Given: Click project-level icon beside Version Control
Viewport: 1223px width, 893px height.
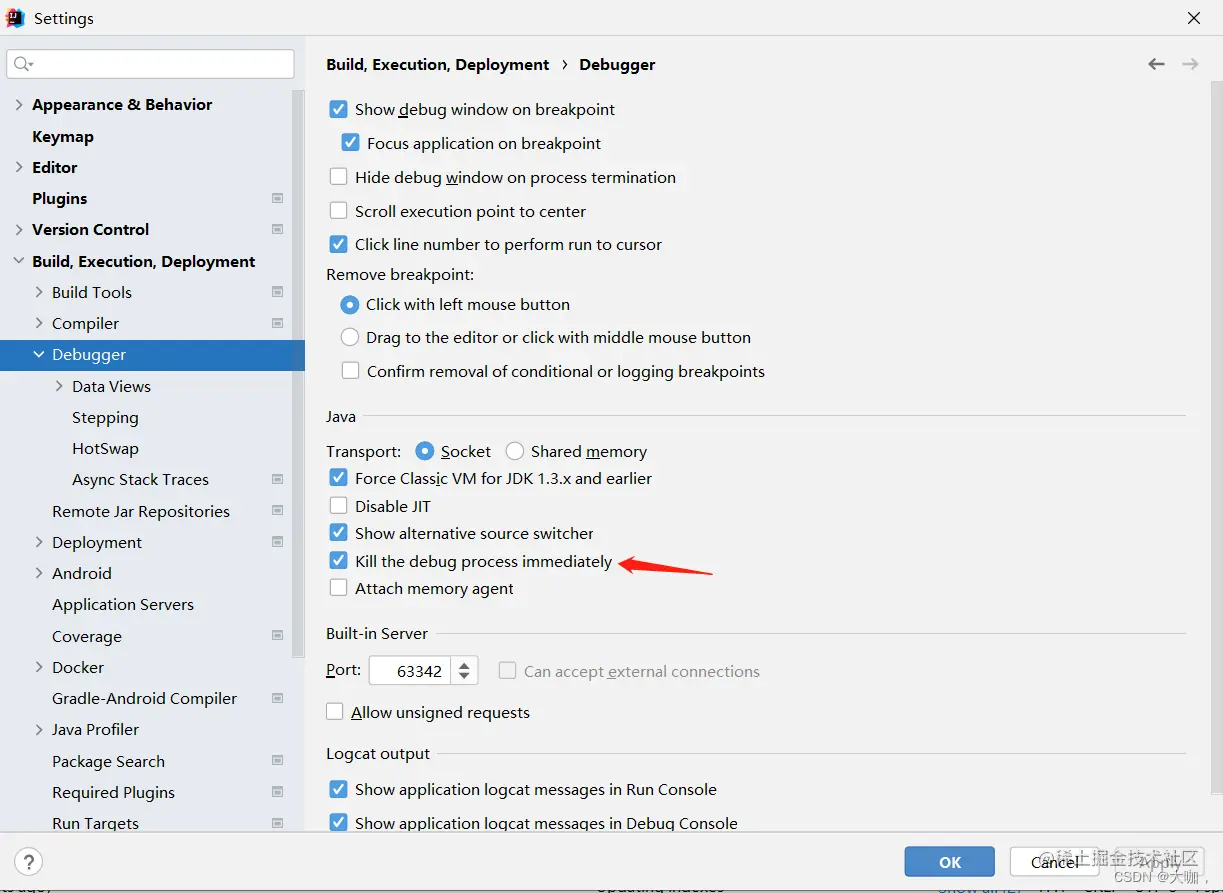Looking at the screenshot, I should tap(278, 229).
